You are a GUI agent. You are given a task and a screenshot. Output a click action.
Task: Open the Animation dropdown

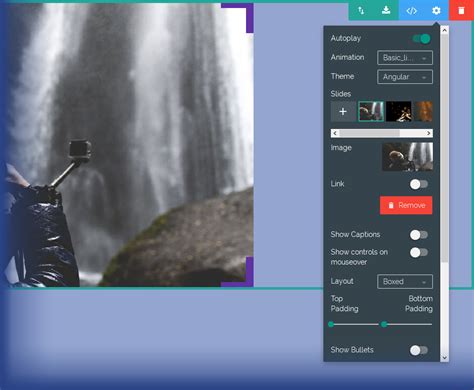tap(405, 58)
